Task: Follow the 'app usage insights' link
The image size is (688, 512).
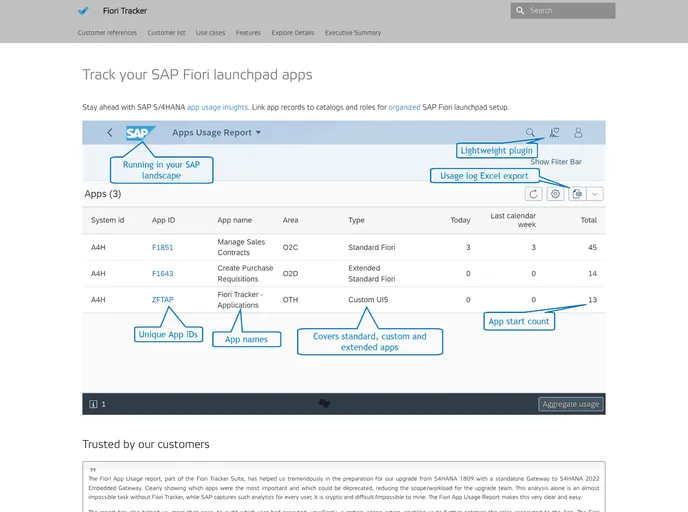Action: tap(217, 107)
